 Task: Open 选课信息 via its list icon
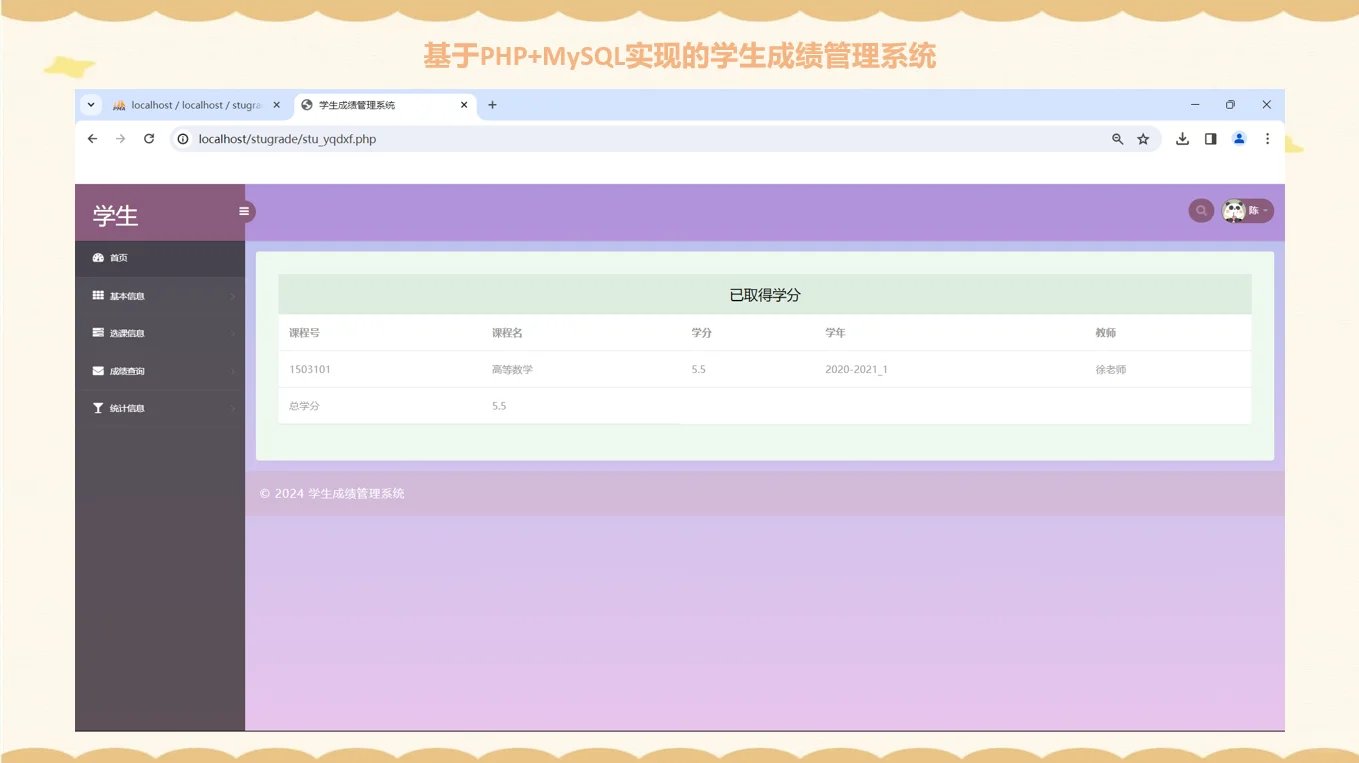97,332
